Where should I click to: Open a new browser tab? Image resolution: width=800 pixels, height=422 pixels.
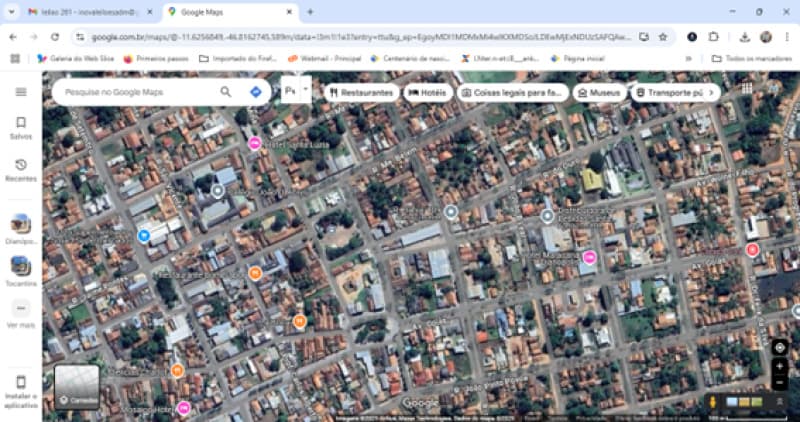(x=310, y=12)
